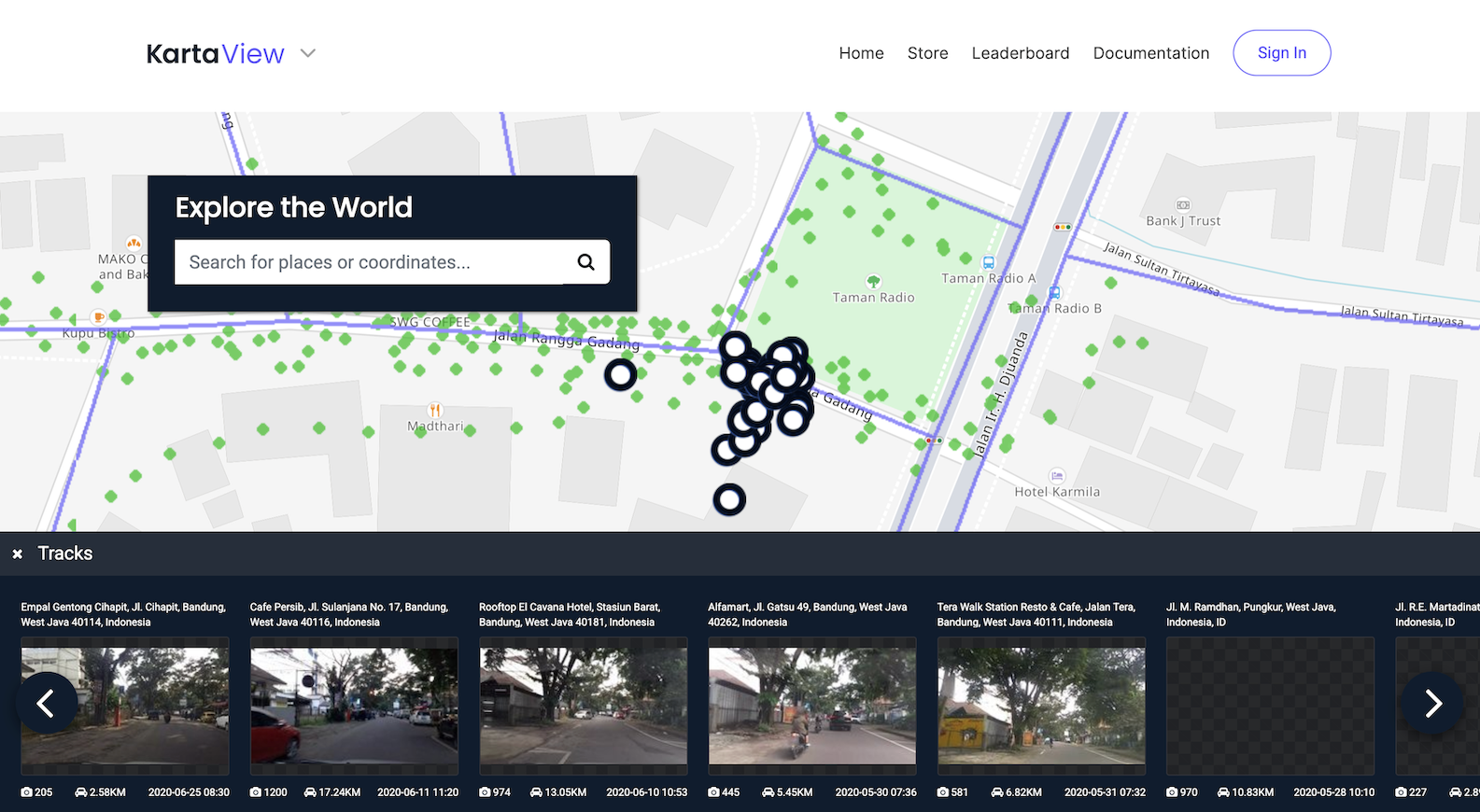Click the magnifying glass search icon

(585, 262)
